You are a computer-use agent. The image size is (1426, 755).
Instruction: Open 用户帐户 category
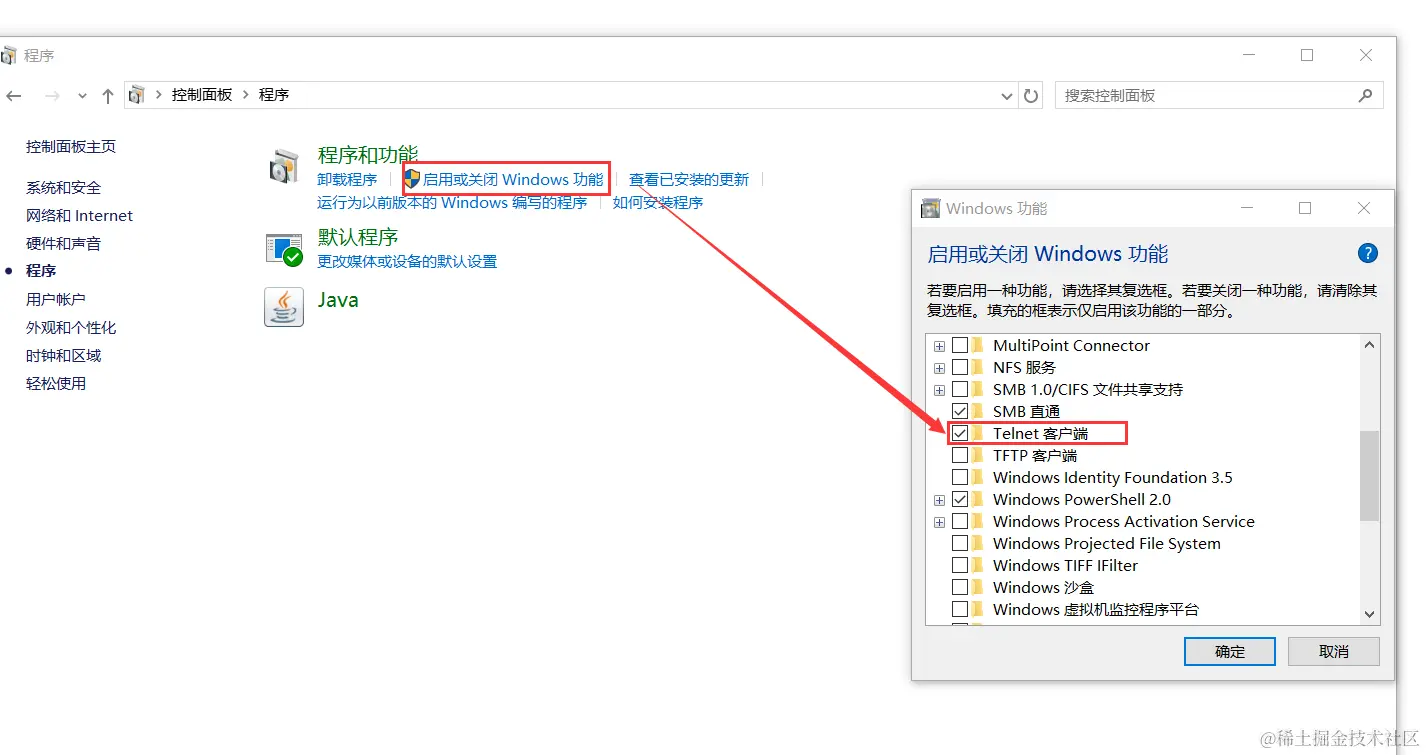coord(56,300)
